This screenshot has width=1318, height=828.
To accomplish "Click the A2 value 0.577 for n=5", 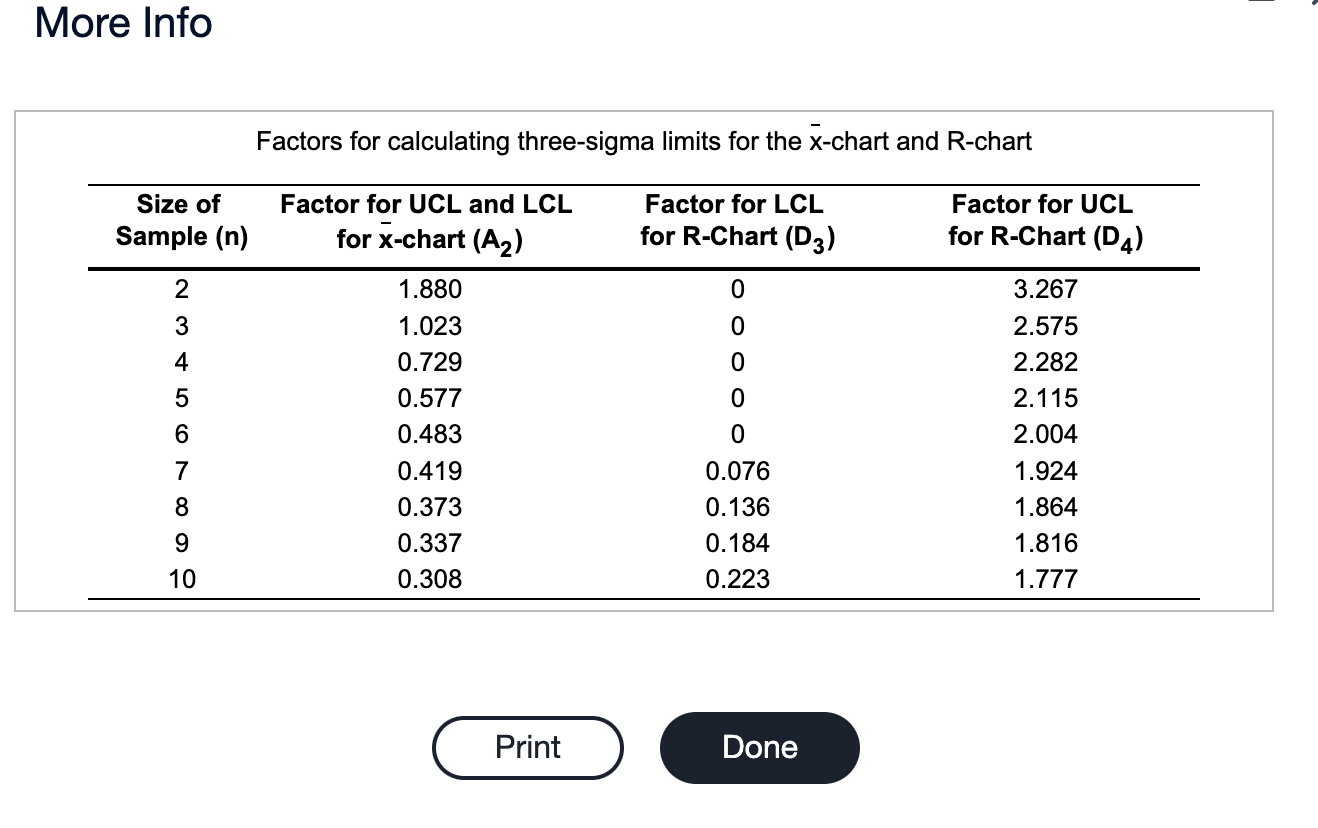I will pos(428,397).
